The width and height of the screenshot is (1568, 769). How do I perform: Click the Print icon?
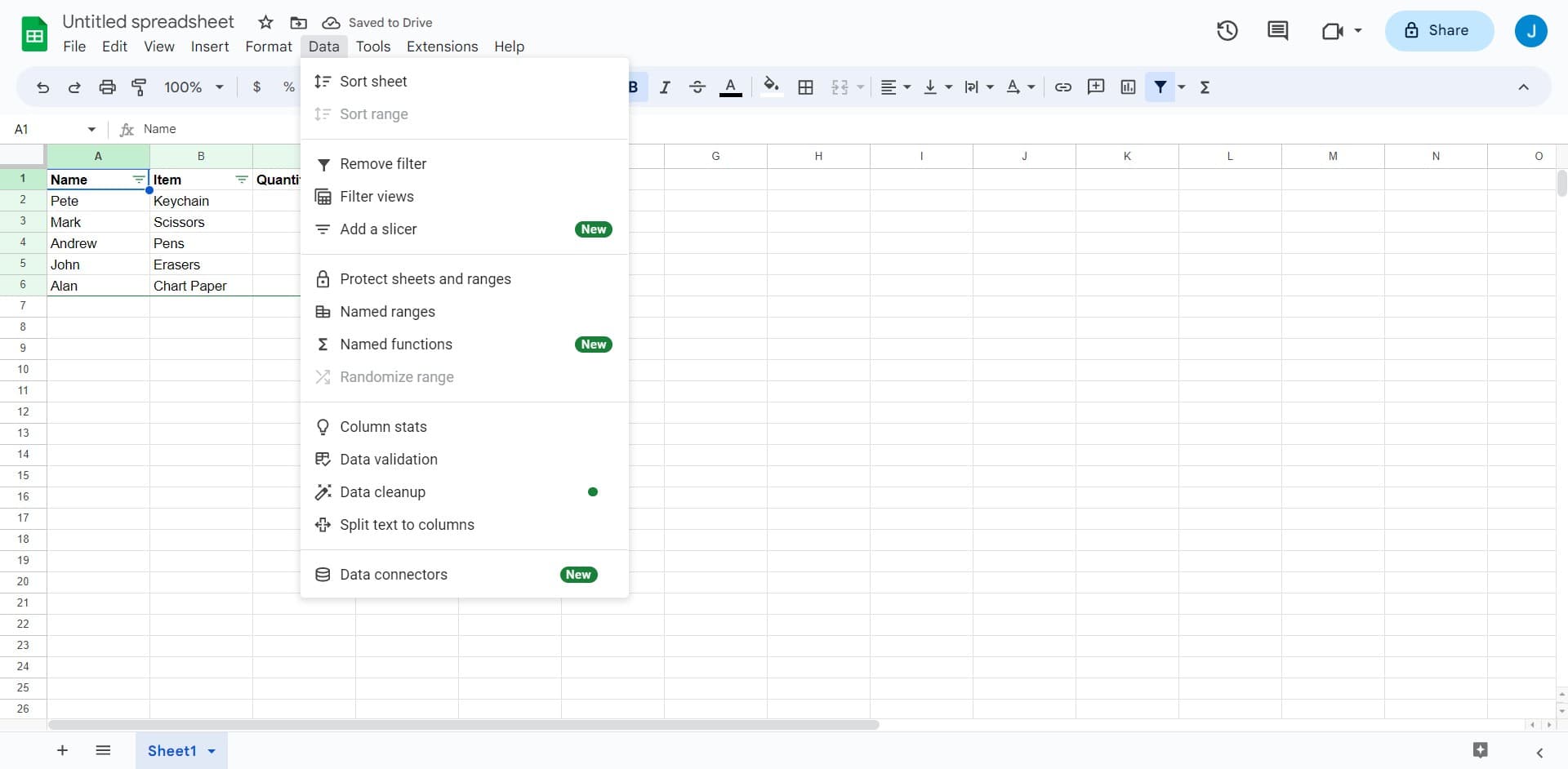coord(107,87)
